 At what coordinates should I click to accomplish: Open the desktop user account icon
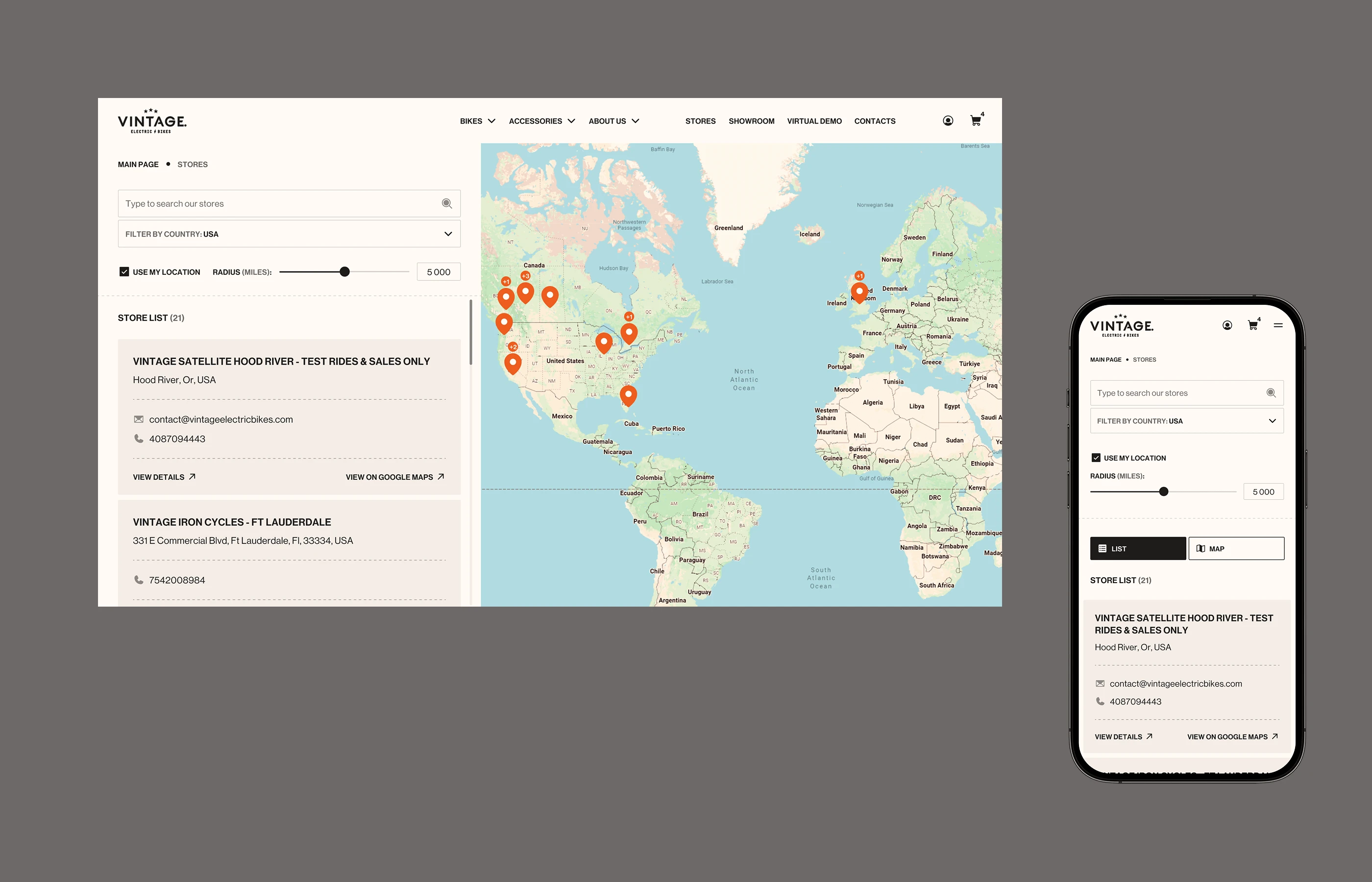(948, 121)
